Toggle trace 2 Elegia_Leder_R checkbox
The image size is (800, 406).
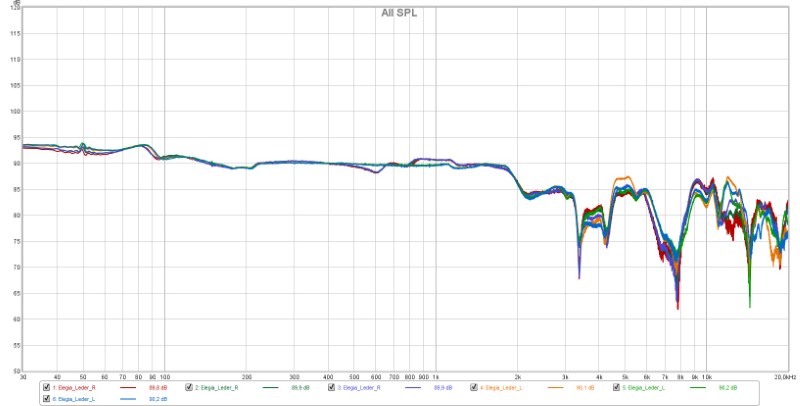pyautogui.click(x=188, y=387)
